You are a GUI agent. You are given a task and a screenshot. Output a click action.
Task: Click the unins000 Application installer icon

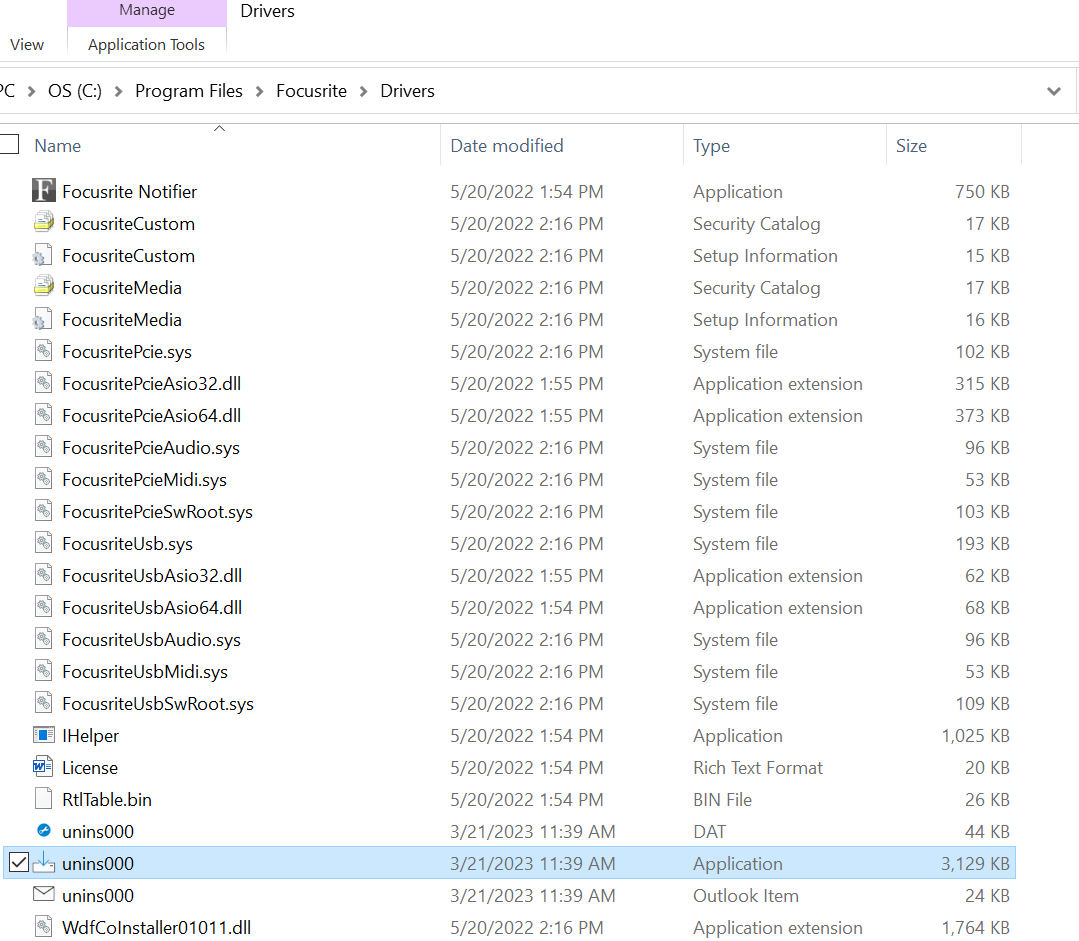pyautogui.click(x=43, y=863)
